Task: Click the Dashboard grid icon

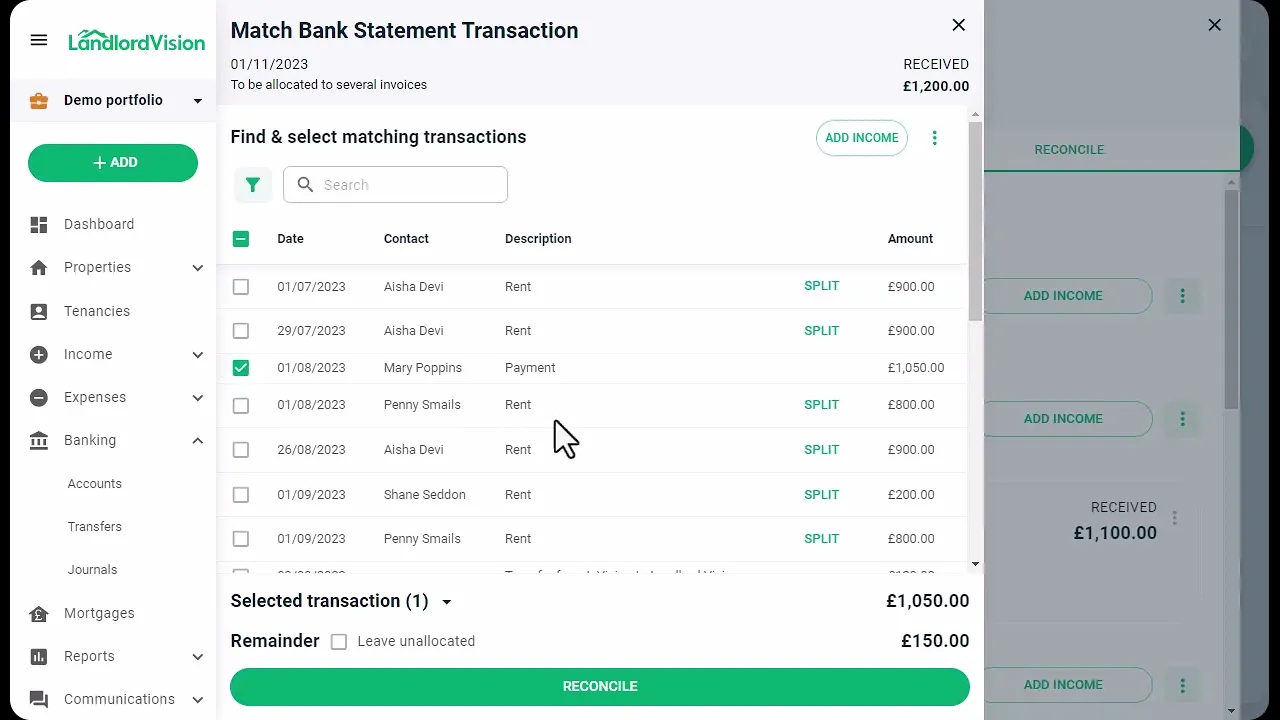Action: click(39, 225)
